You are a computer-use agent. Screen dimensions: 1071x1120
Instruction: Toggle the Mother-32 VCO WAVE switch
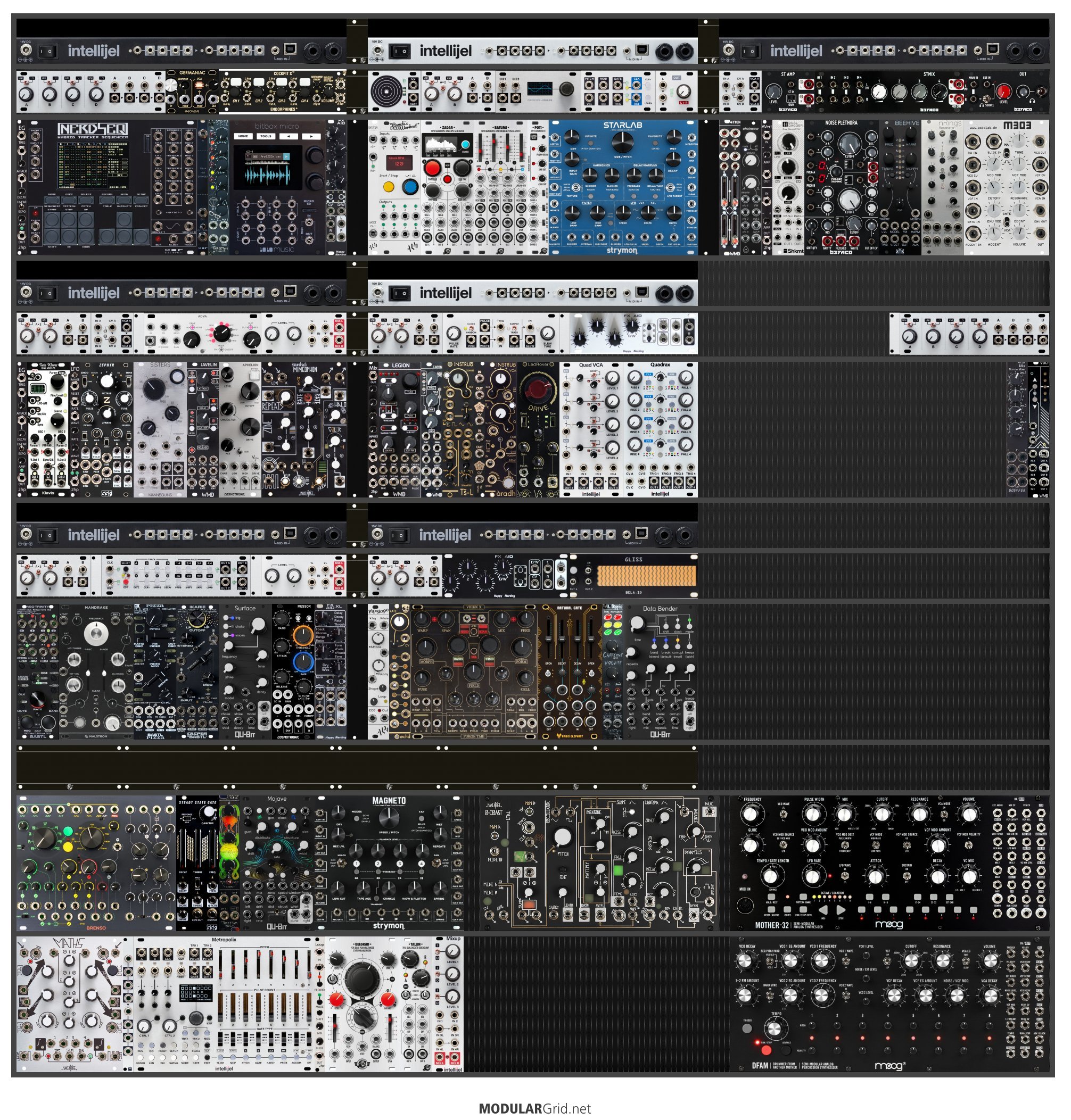783,815
